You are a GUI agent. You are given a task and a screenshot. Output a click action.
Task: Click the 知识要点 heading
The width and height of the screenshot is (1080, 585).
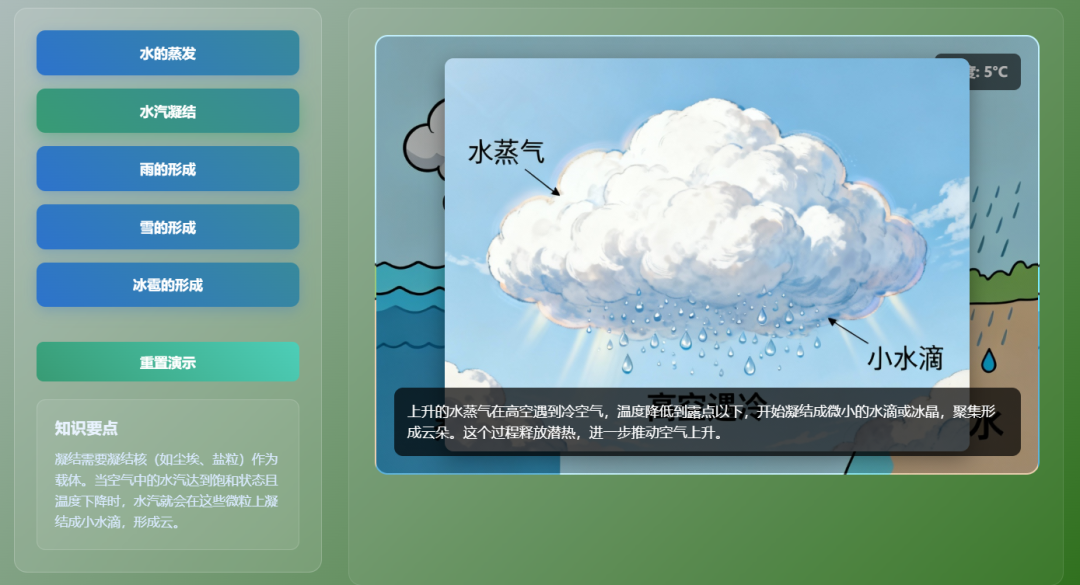tap(86, 428)
